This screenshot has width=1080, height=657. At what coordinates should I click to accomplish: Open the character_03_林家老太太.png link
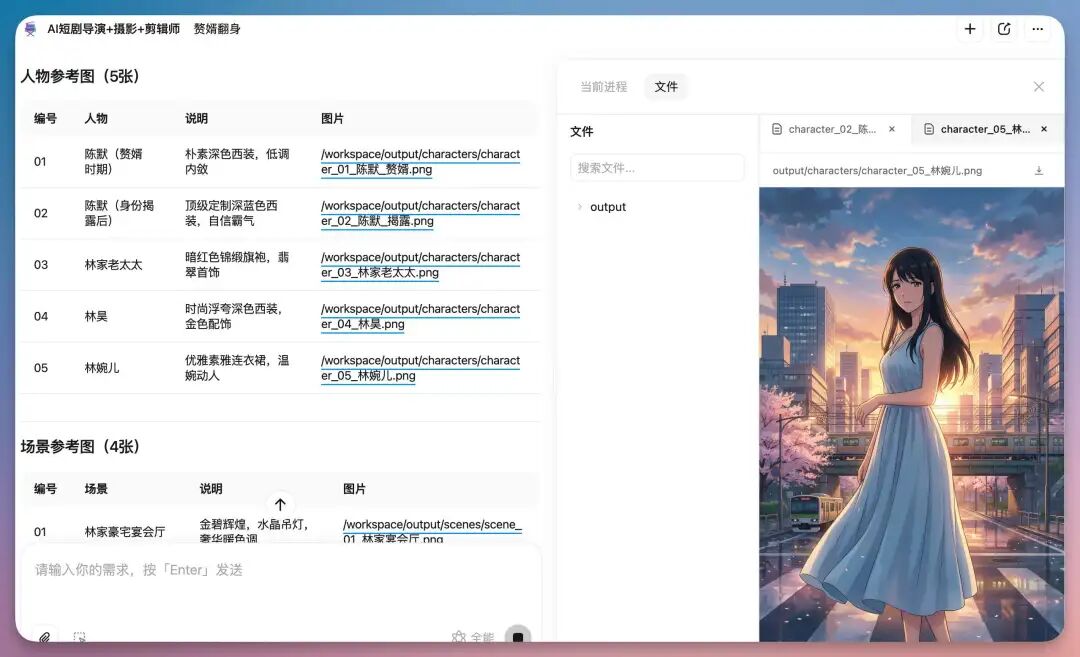pos(420,265)
